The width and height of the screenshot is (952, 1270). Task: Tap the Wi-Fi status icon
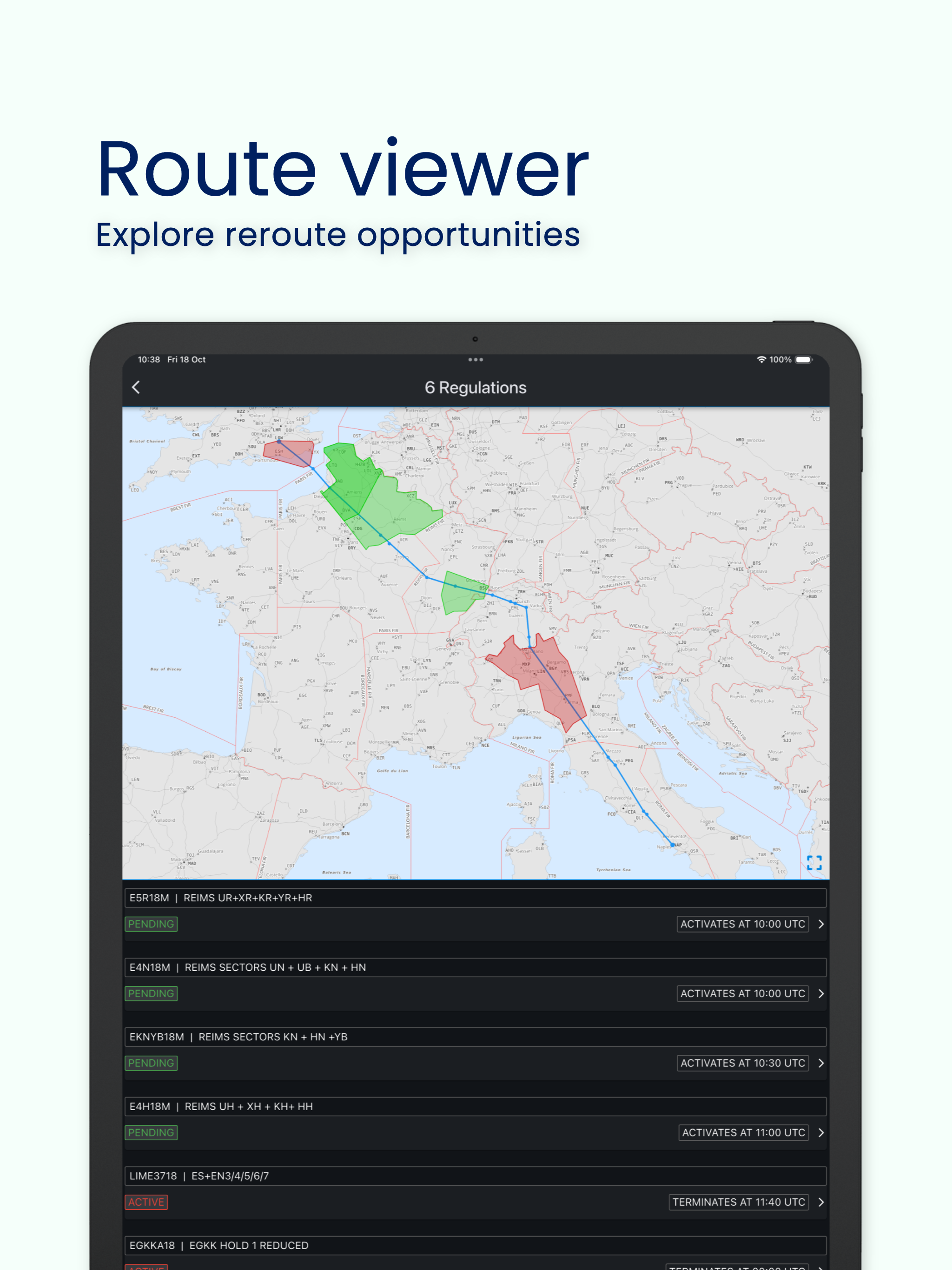tap(761, 359)
